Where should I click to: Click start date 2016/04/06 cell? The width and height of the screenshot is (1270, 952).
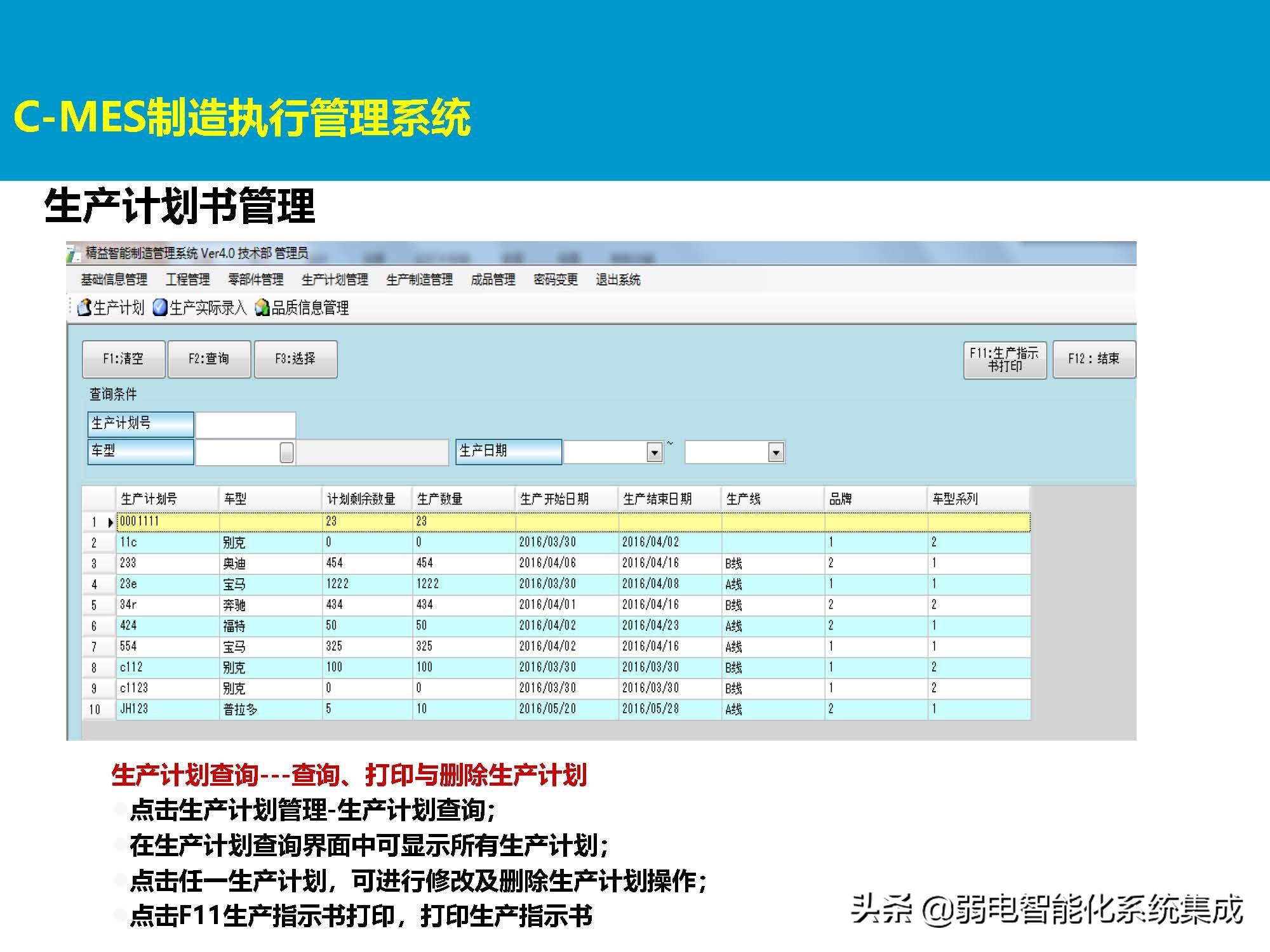566,564
